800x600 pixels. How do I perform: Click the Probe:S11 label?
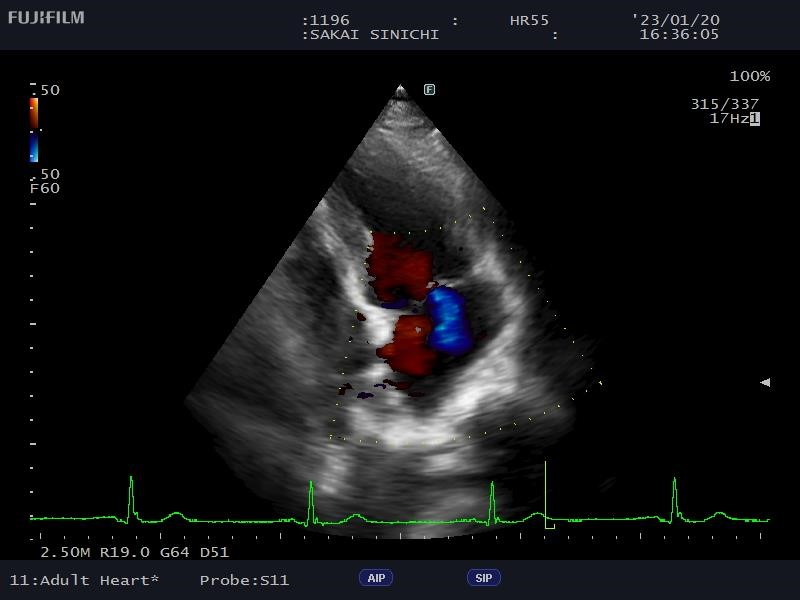(244, 580)
